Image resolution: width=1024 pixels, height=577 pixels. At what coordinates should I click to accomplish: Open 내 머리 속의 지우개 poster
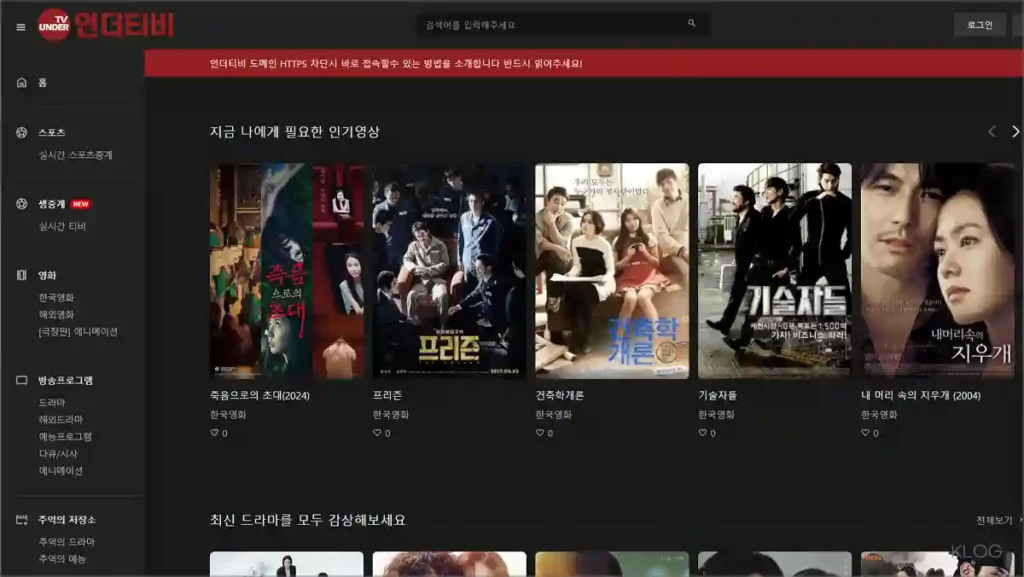[x=938, y=271]
